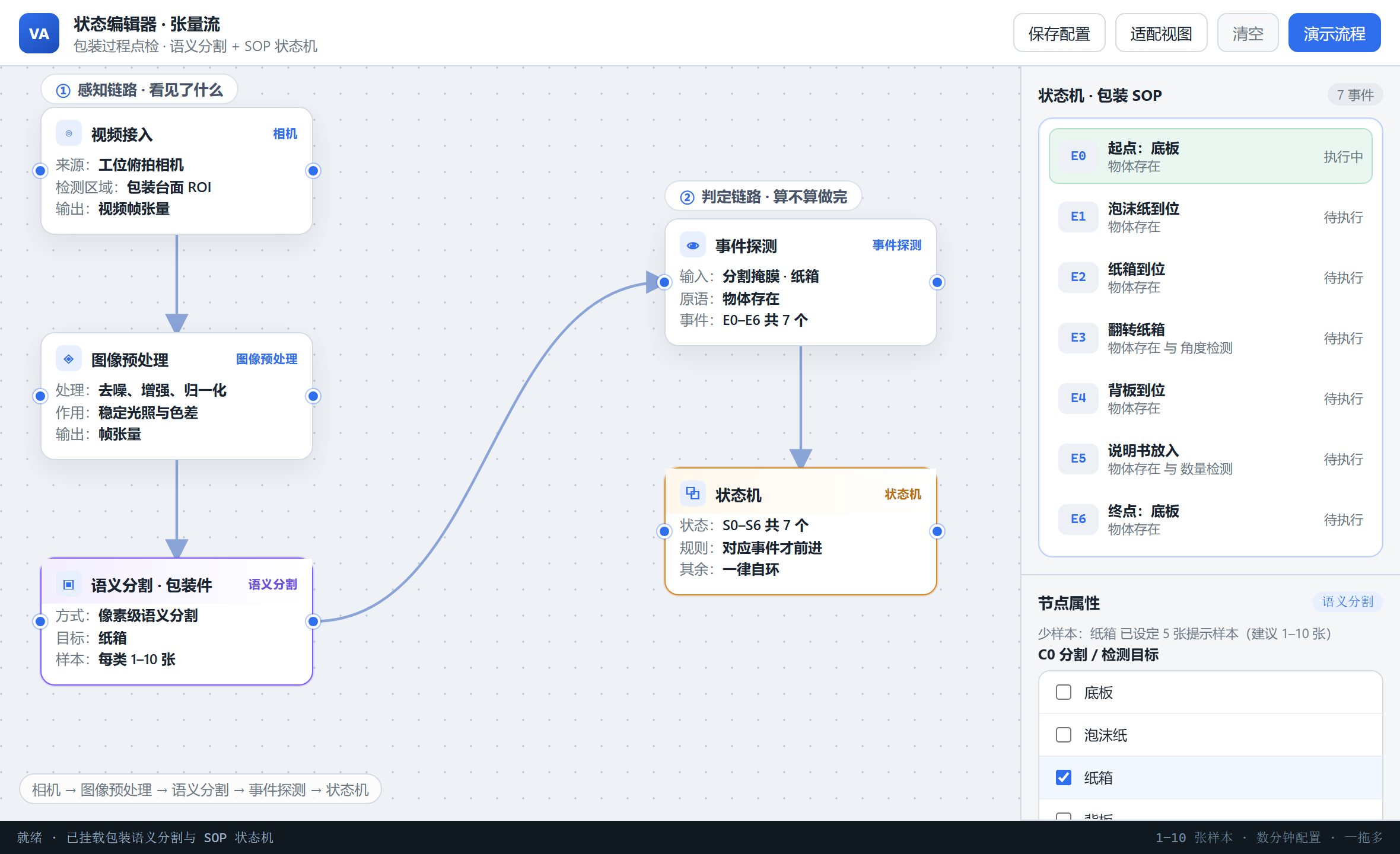The height and width of the screenshot is (854, 1400).
Task: Click output port of 状态机 node
Action: tap(937, 531)
